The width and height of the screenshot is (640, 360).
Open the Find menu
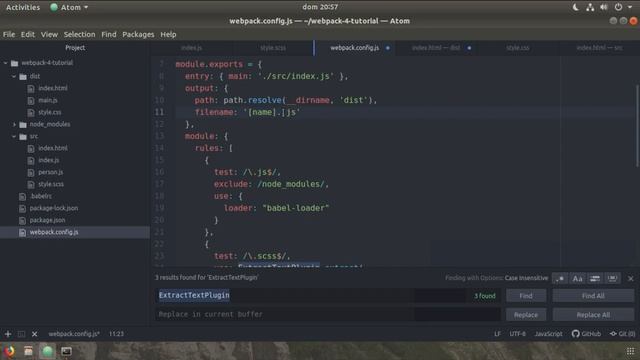(109, 34)
